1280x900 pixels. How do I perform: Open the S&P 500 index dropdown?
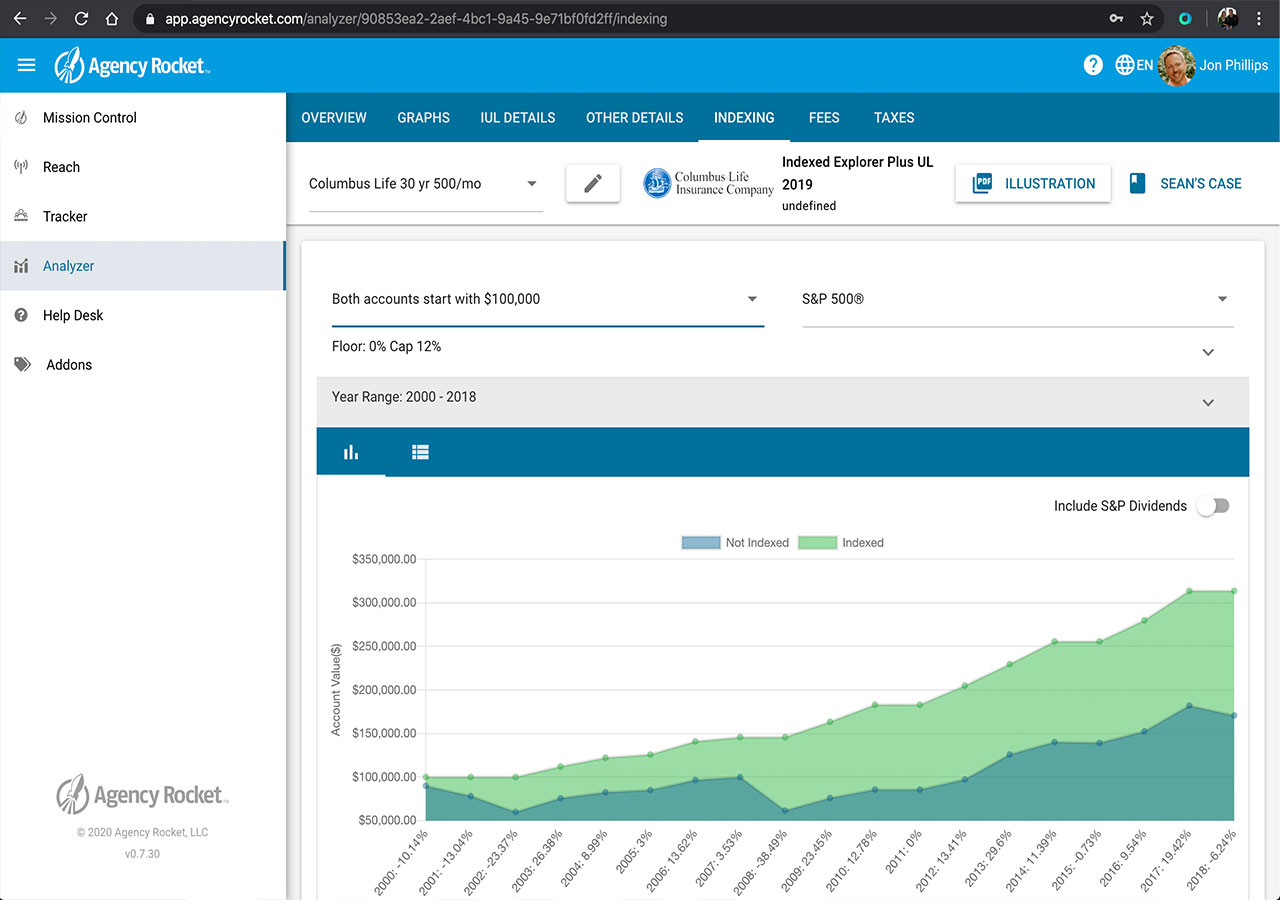(x=1018, y=299)
